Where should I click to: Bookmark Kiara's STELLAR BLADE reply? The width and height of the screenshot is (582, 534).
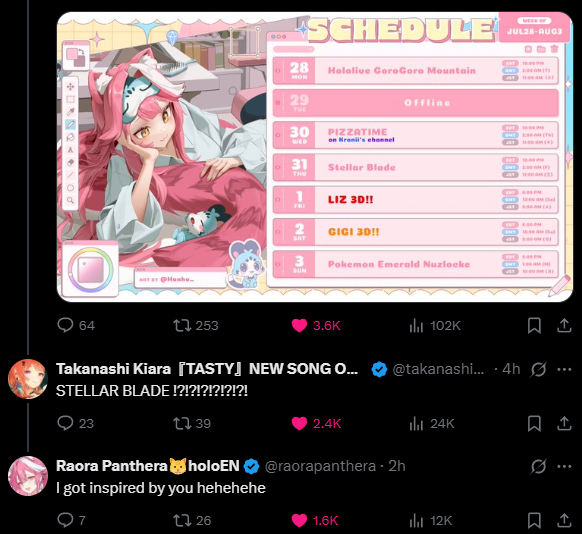pyautogui.click(x=534, y=423)
